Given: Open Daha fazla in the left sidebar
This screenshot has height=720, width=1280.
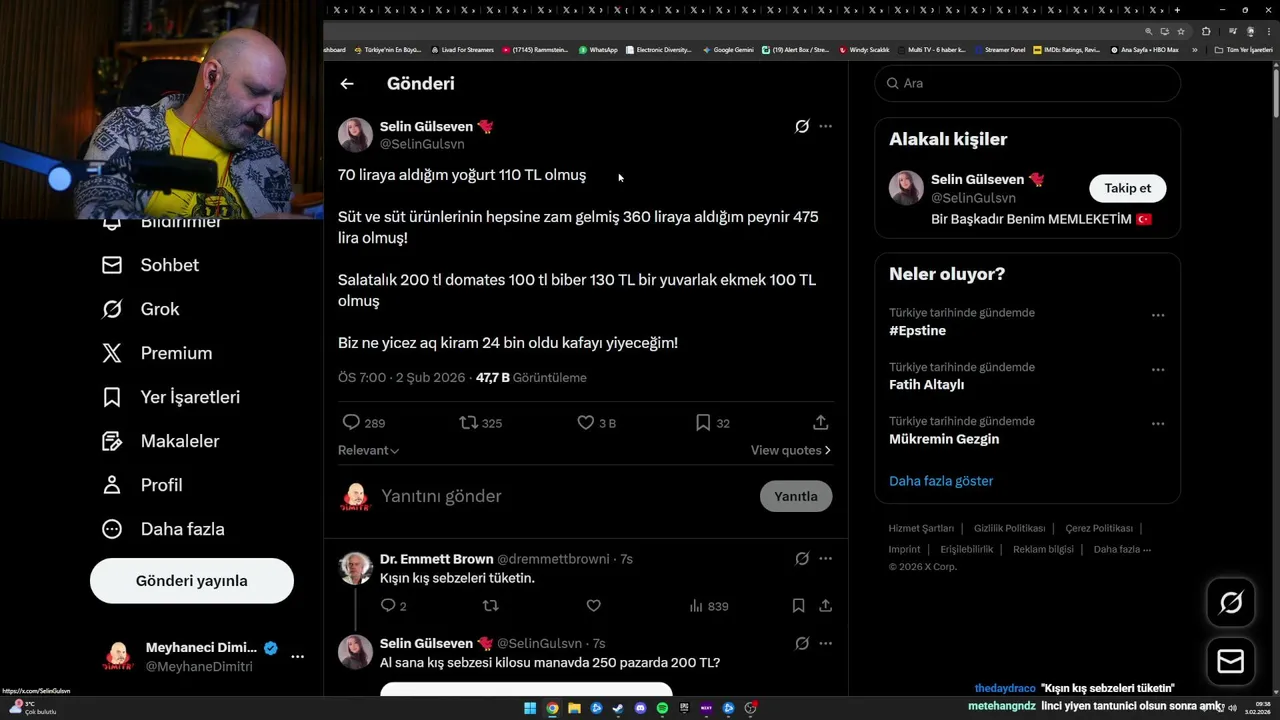Looking at the screenshot, I should tap(163, 529).
